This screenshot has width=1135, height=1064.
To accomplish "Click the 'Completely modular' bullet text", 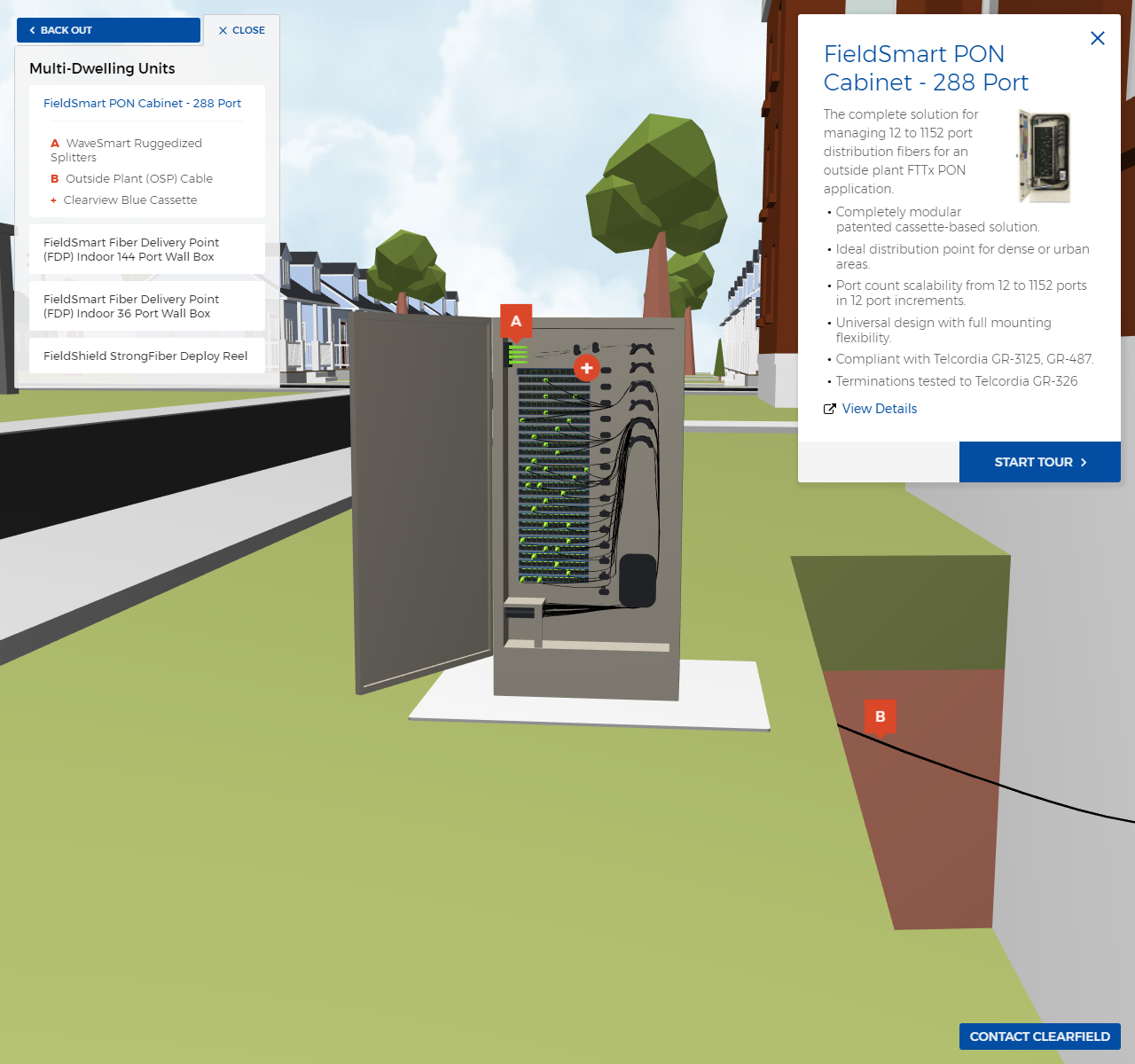I will click(x=937, y=219).
